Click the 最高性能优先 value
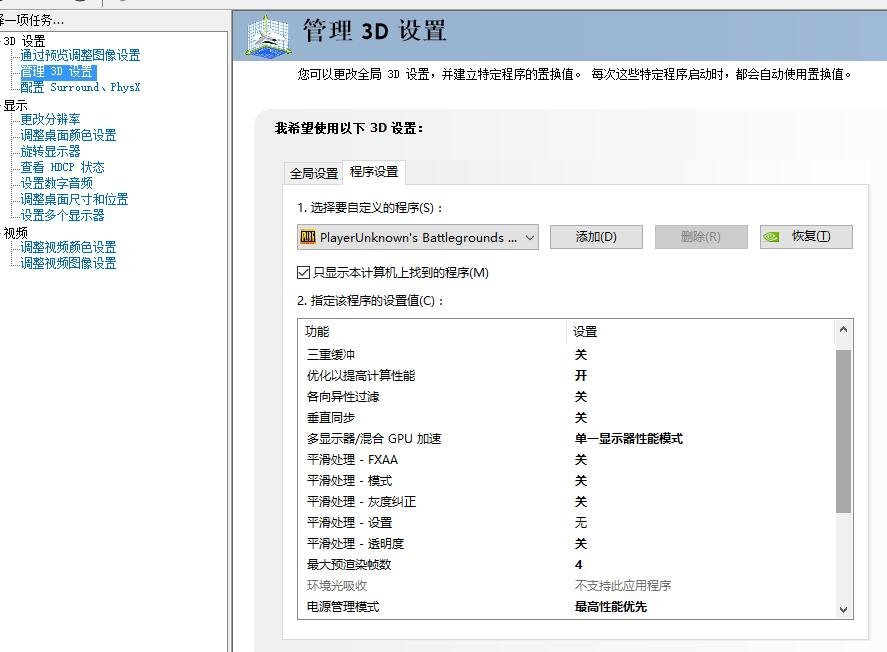The image size is (887, 652). tap(610, 606)
